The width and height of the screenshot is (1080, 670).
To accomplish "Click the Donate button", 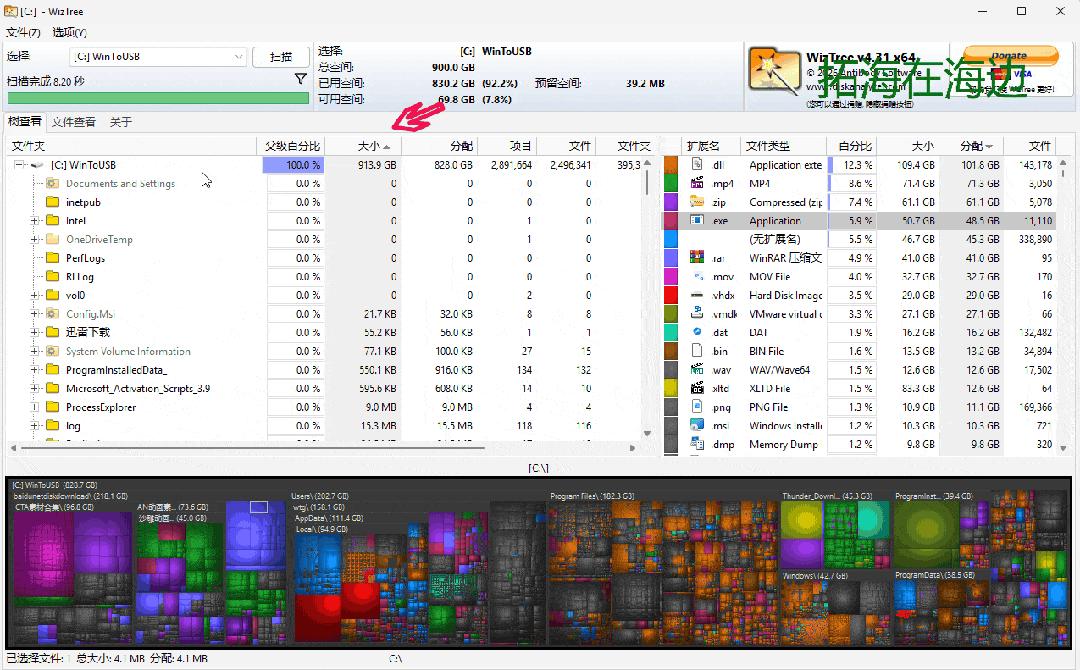I will (x=1010, y=55).
